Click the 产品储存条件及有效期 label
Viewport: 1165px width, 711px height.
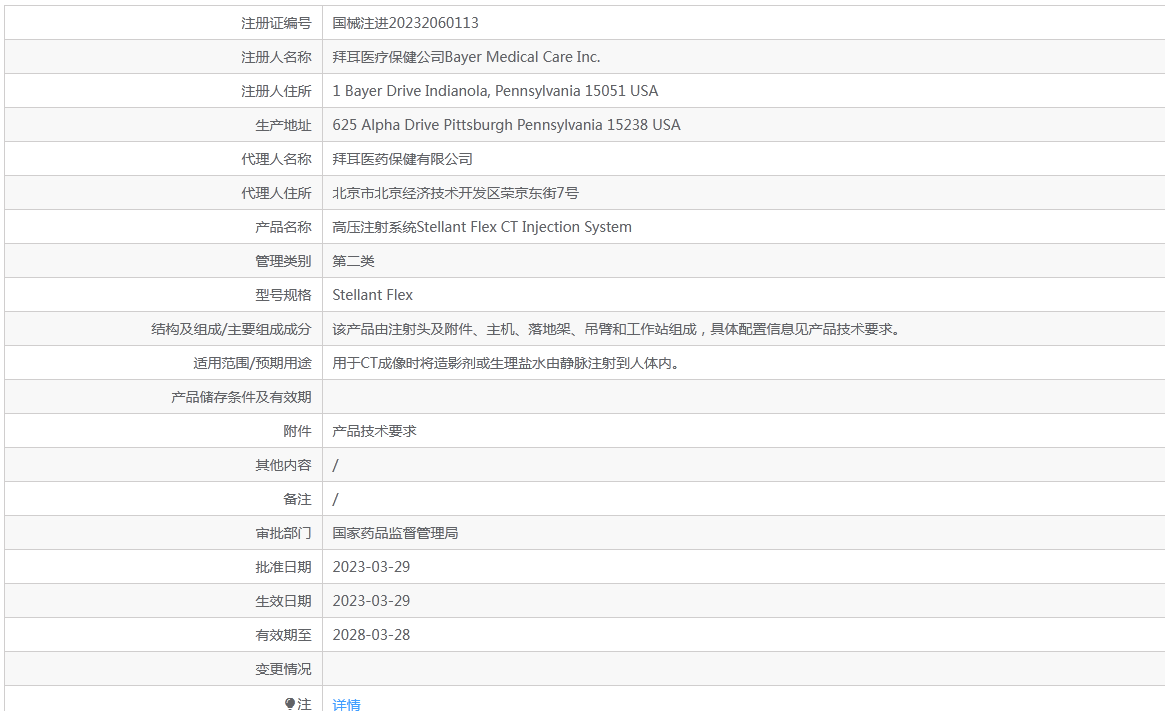pyautogui.click(x=241, y=397)
